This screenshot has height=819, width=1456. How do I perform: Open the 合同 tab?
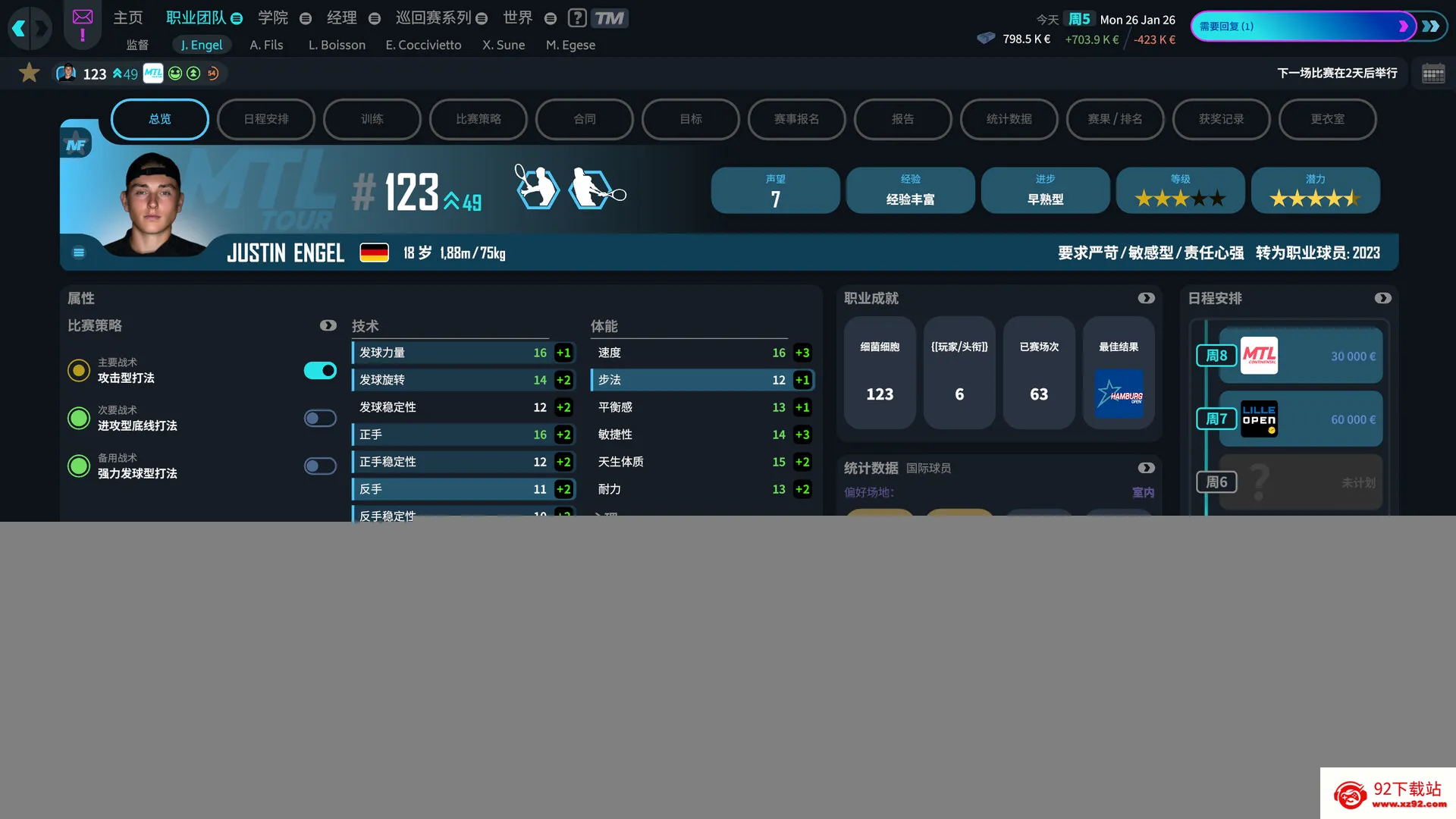(x=585, y=119)
